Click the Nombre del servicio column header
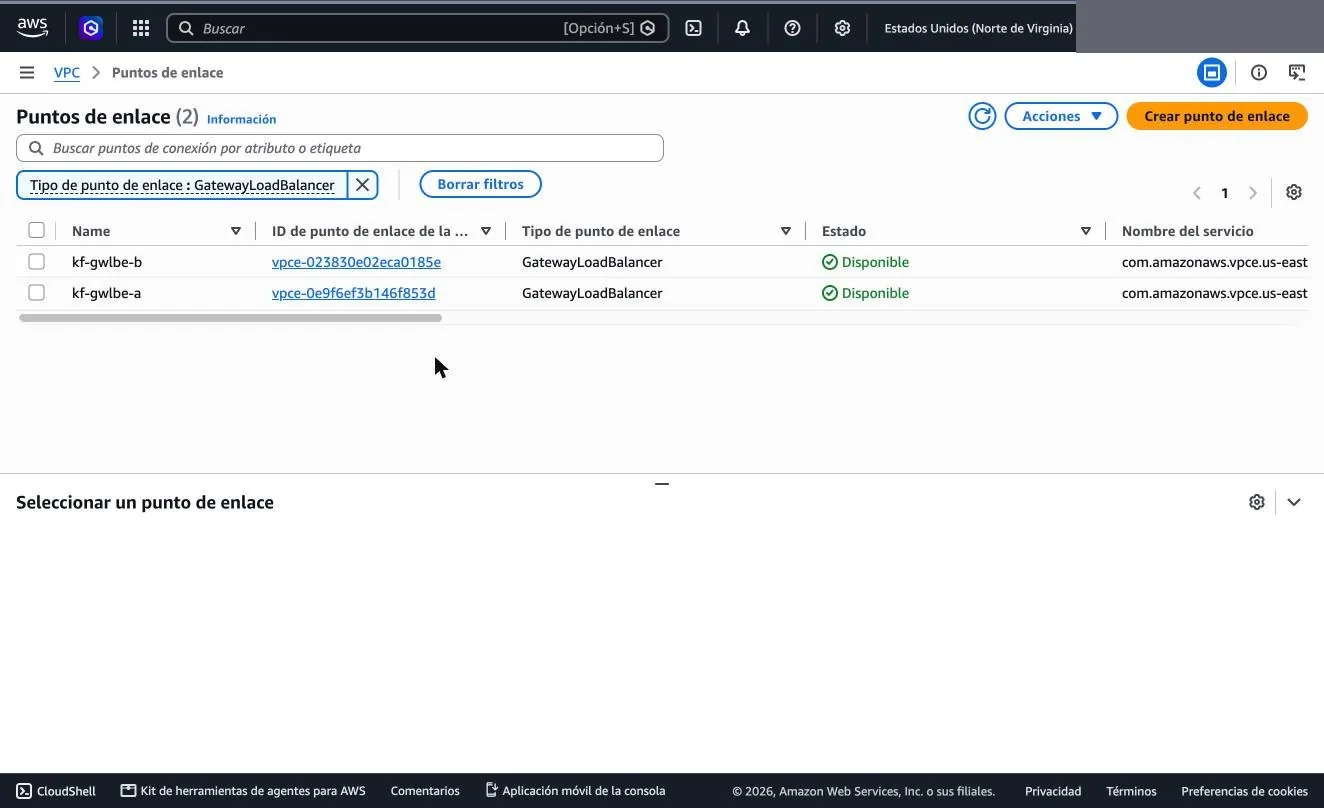This screenshot has height=808, width=1324. tap(1187, 231)
